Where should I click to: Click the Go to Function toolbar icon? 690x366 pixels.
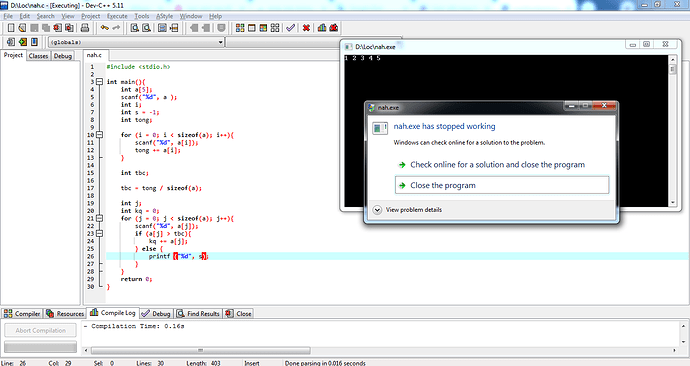pyautogui.click(x=162, y=28)
